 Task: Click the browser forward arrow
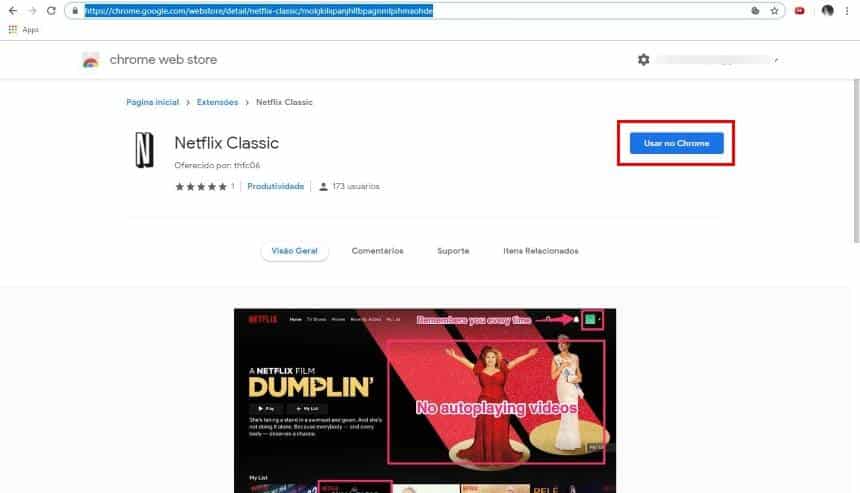[x=32, y=11]
